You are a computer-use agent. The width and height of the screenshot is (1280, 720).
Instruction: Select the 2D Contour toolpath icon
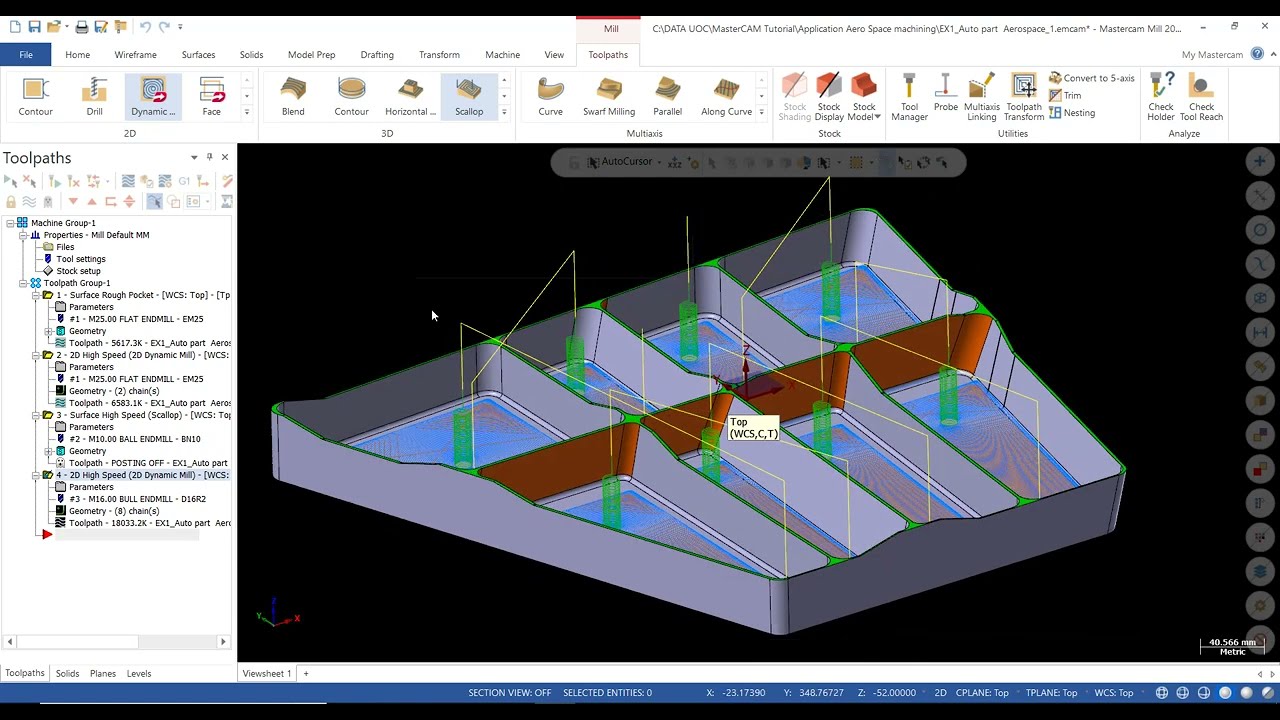[35, 96]
